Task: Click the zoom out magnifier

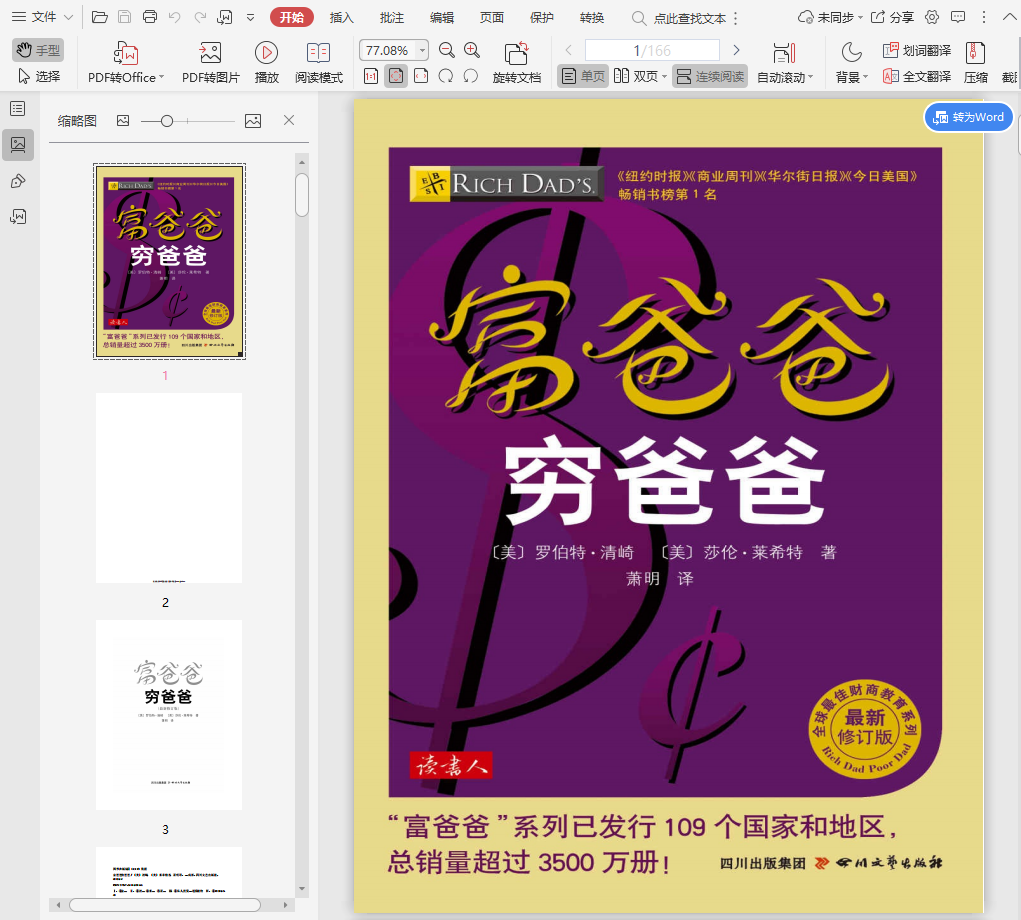Action: 447,50
